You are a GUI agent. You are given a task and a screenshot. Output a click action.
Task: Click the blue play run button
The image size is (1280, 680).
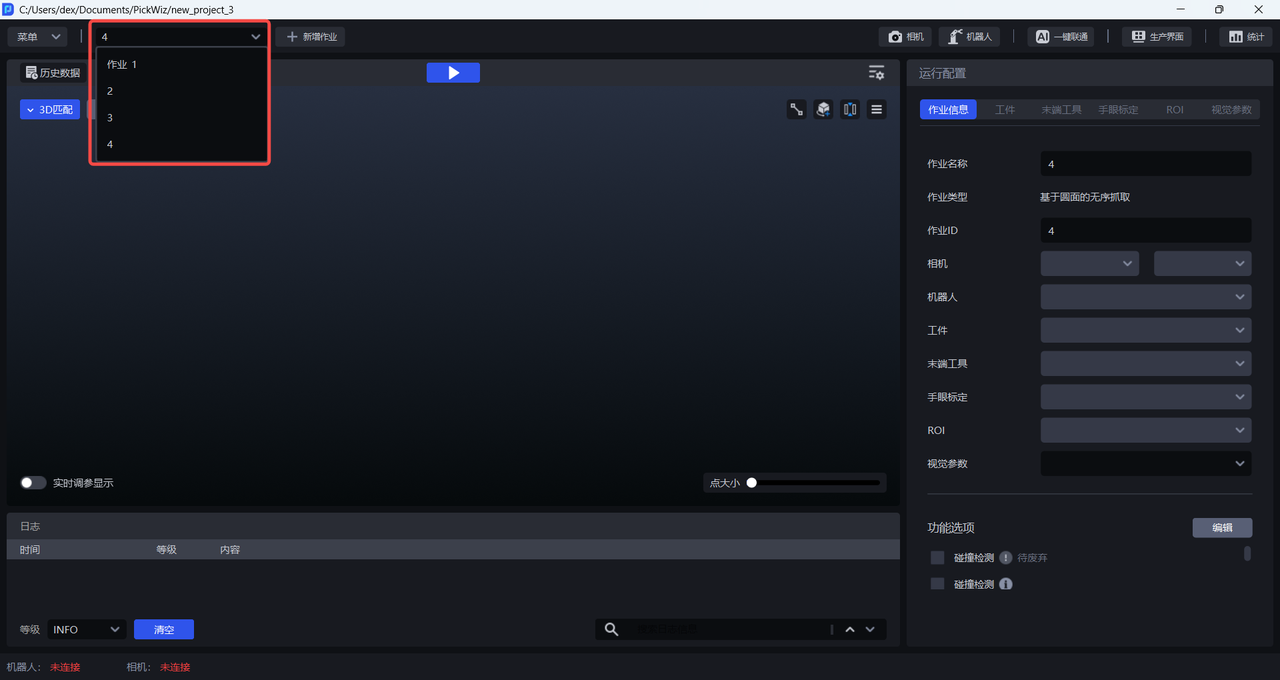[453, 73]
